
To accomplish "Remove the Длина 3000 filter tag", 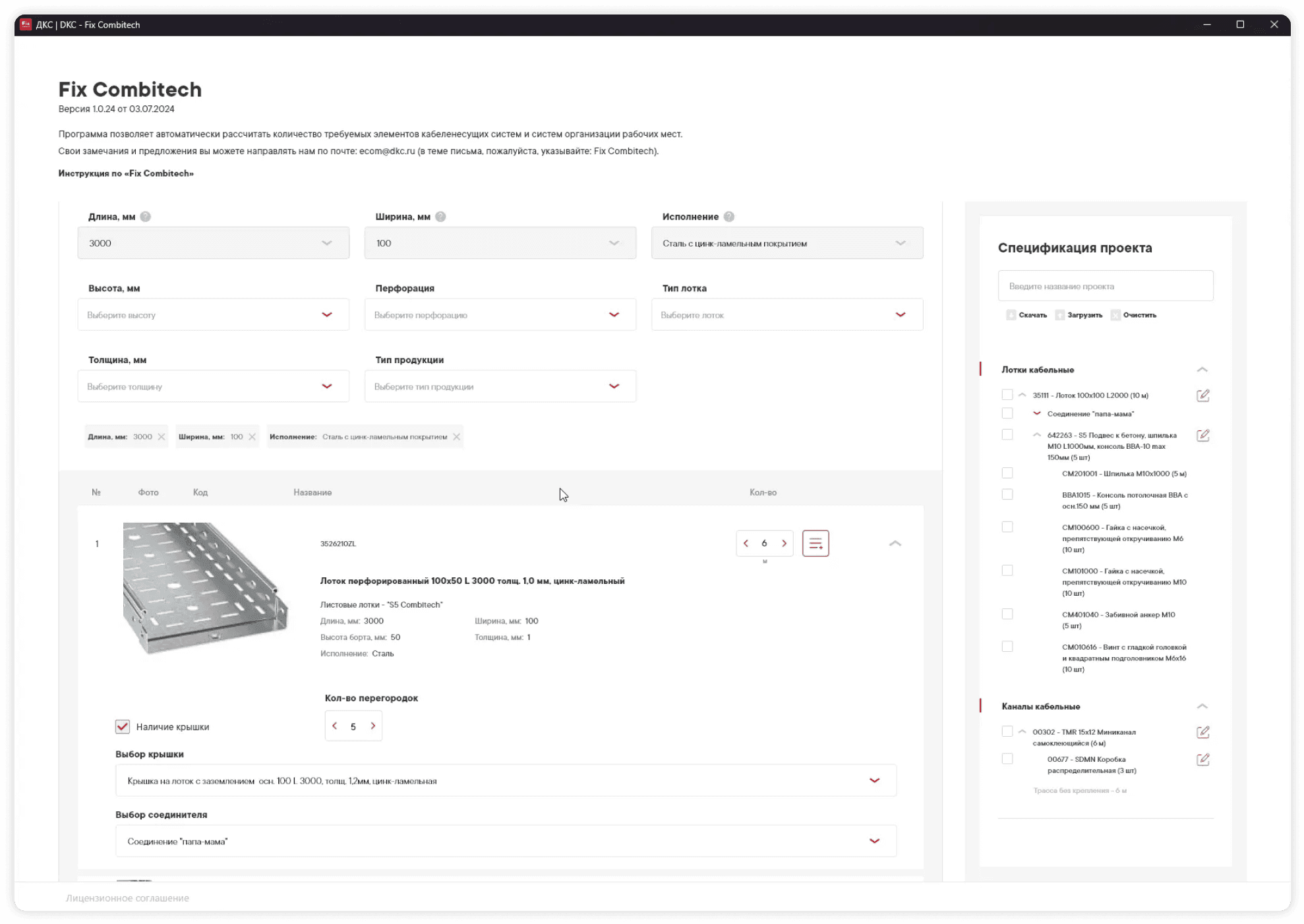I will click(162, 437).
